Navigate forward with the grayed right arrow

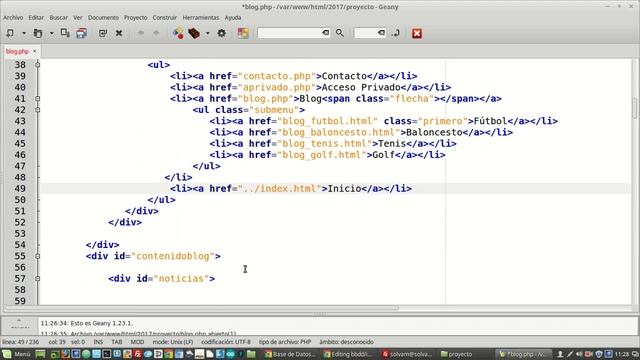tap(156, 33)
